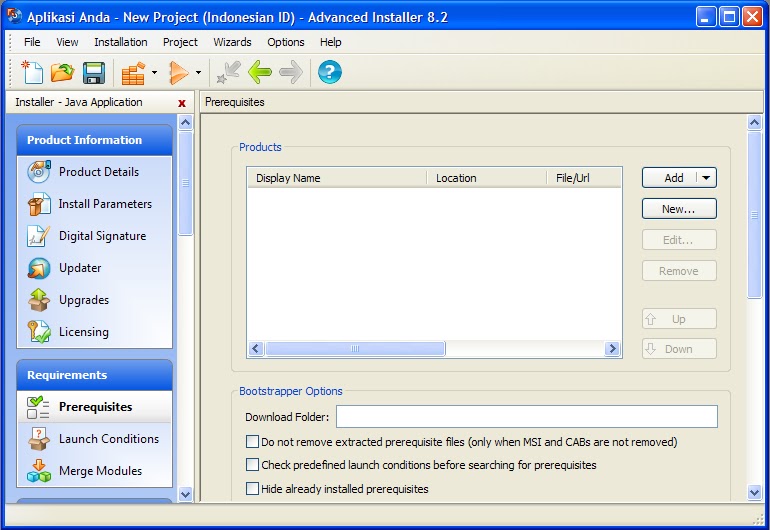Viewport: 770px width, 530px height.
Task: Close the Installer - Java Application panel
Action: [182, 103]
